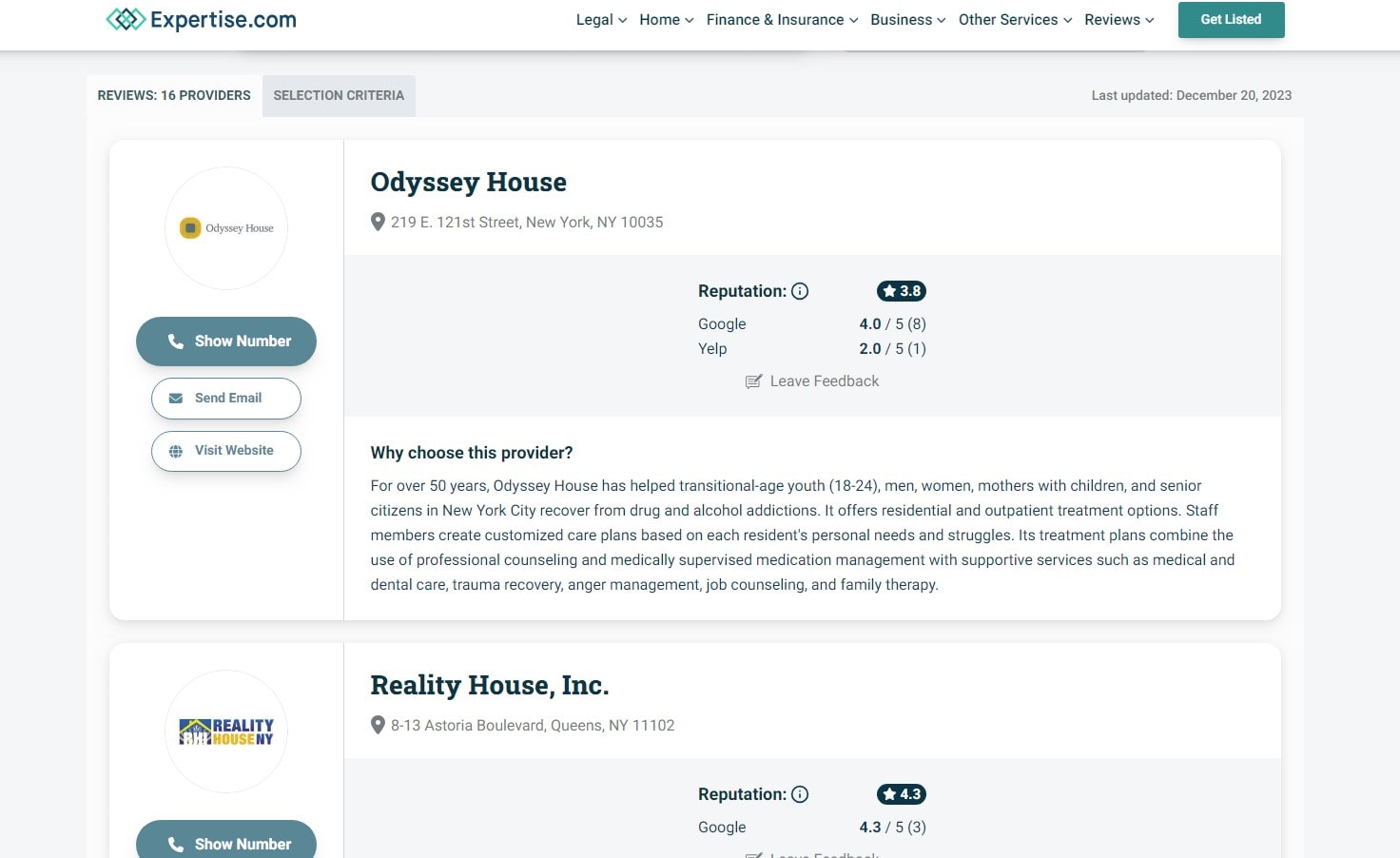1400x858 pixels.
Task: Click the phone icon in Reality House Show Number
Action: pos(175,845)
